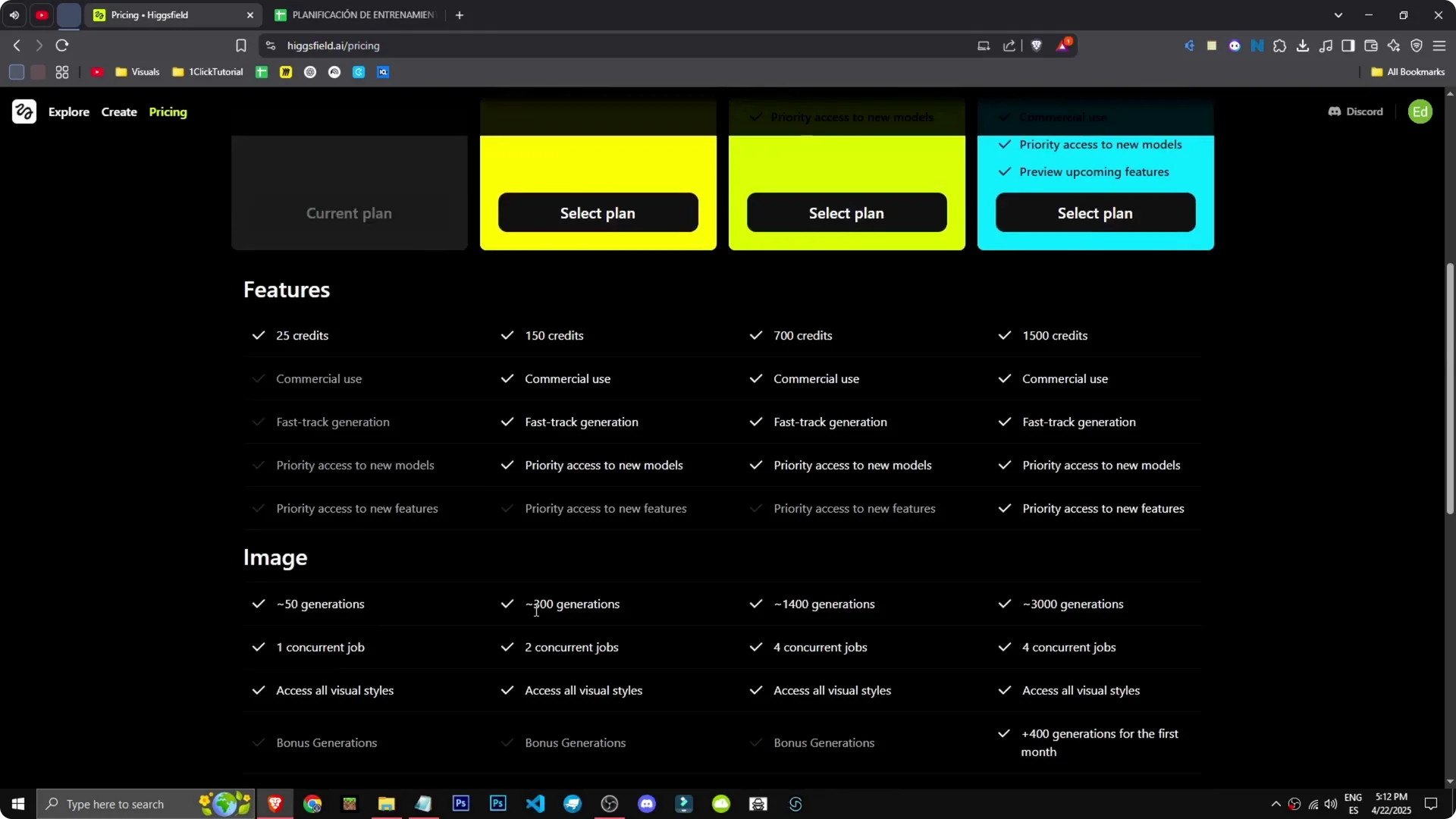The height and width of the screenshot is (819, 1456).
Task: Open the Brave Wallet icon
Action: pos(1371,45)
